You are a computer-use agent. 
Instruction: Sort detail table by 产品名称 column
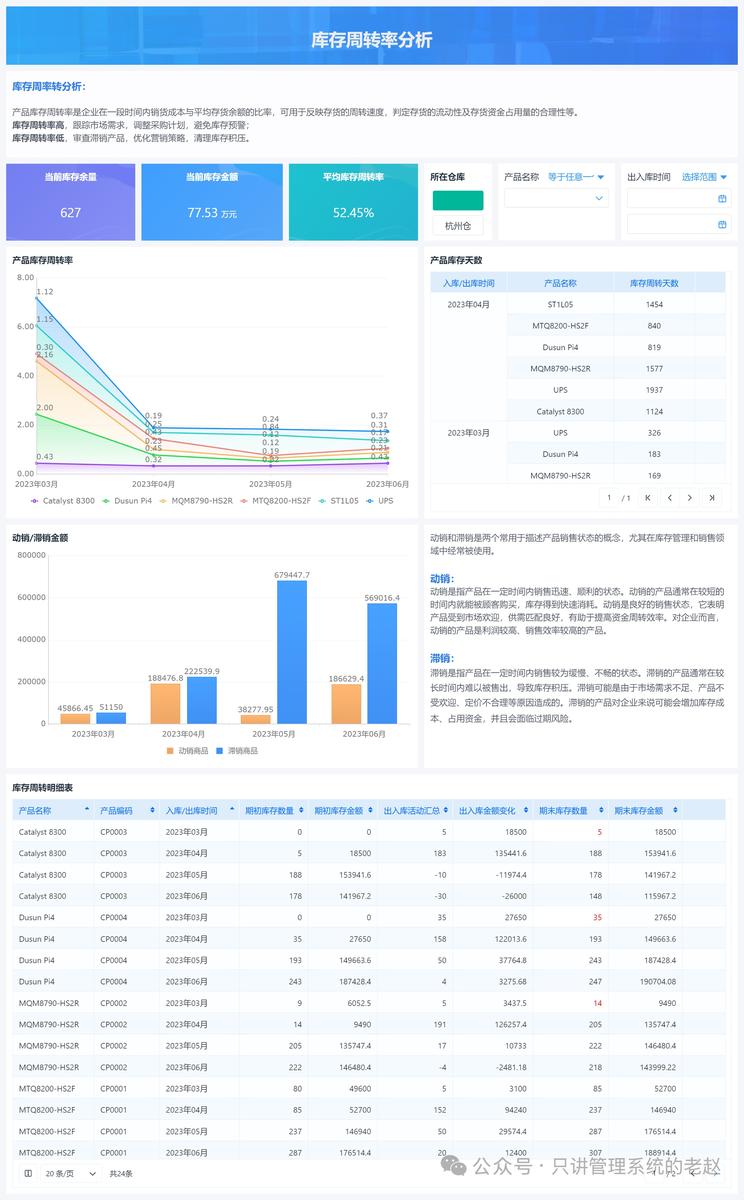coord(87,810)
